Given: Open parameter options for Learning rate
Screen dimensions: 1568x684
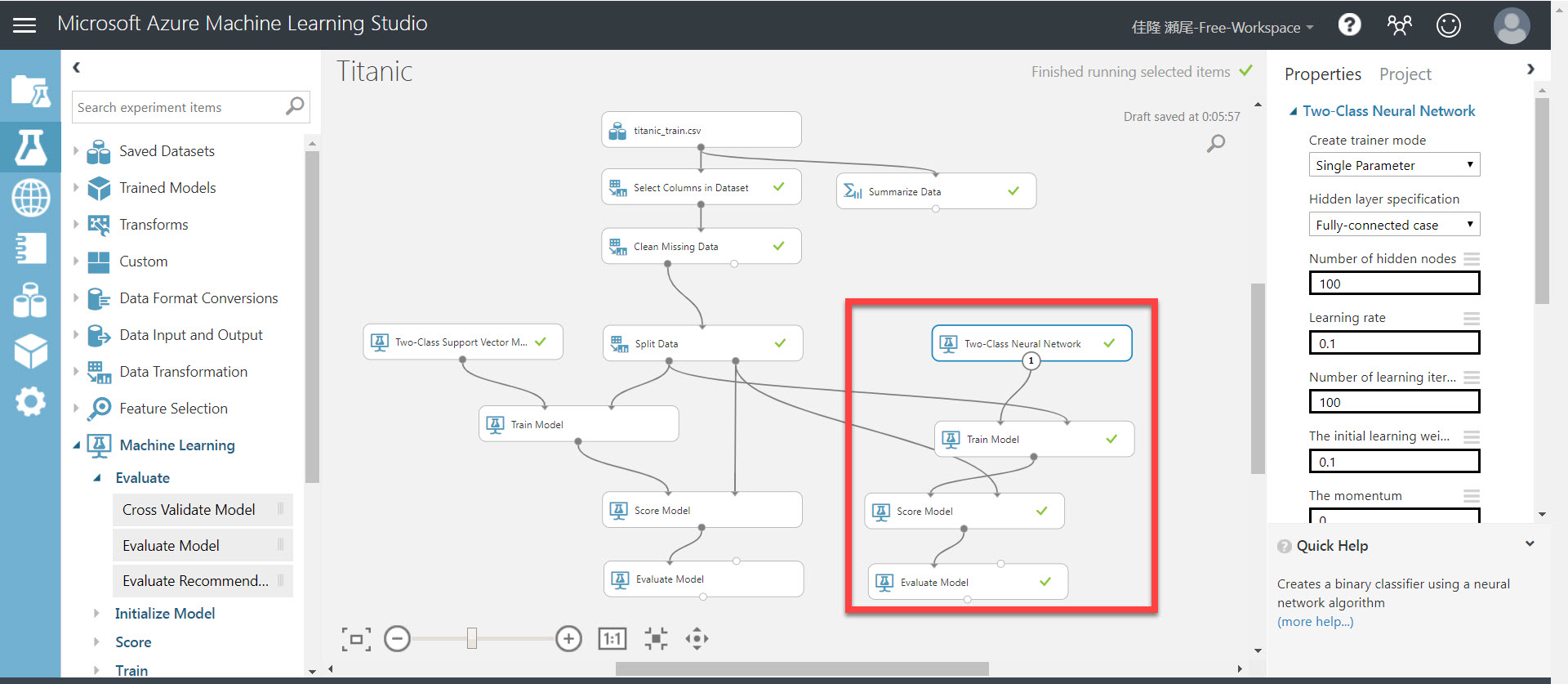Looking at the screenshot, I should click(1472, 318).
